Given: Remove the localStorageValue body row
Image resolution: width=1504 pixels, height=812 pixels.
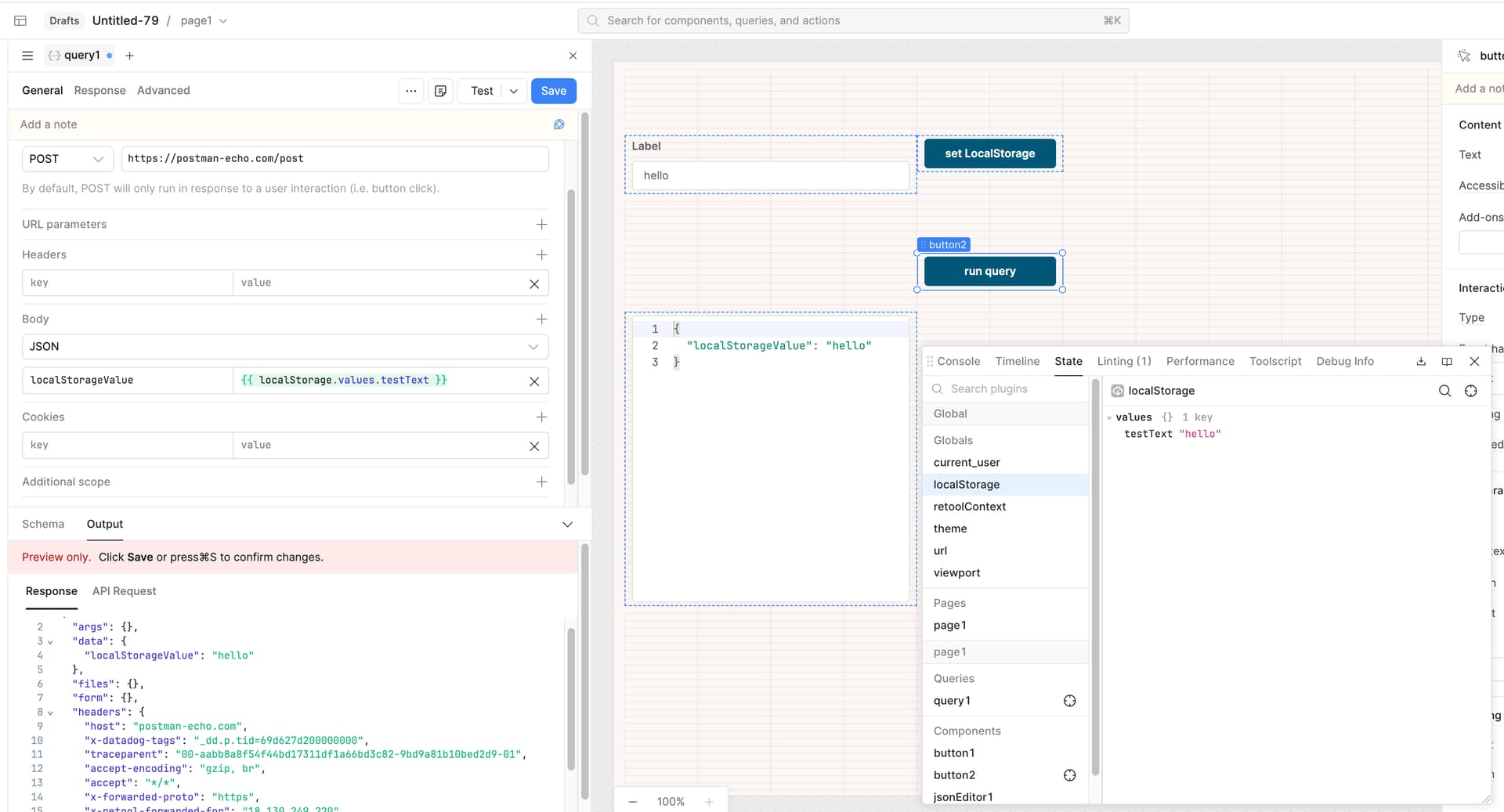Looking at the screenshot, I should [x=534, y=381].
